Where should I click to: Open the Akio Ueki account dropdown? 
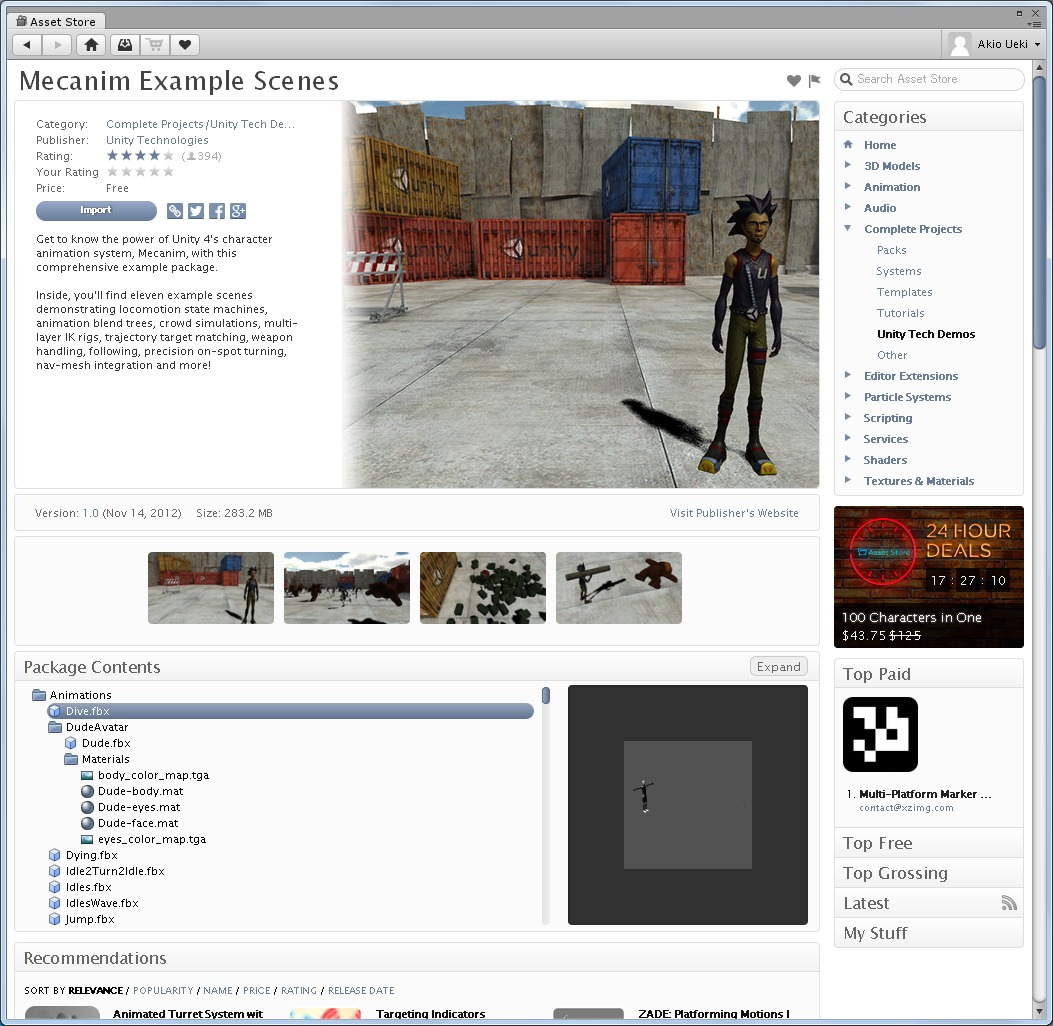tap(1038, 44)
